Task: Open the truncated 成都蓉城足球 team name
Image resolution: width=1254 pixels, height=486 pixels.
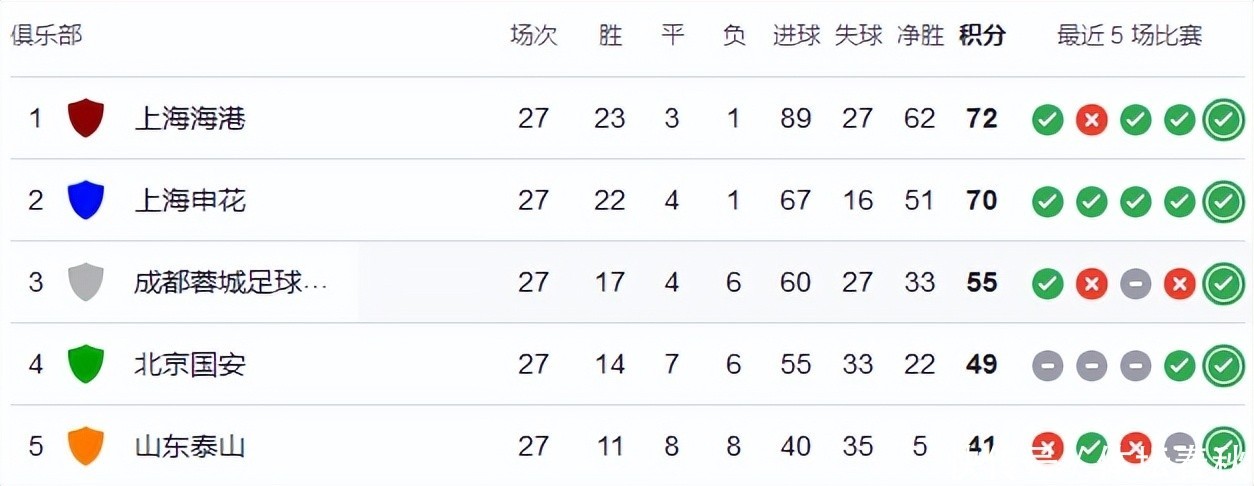Action: click(x=230, y=283)
